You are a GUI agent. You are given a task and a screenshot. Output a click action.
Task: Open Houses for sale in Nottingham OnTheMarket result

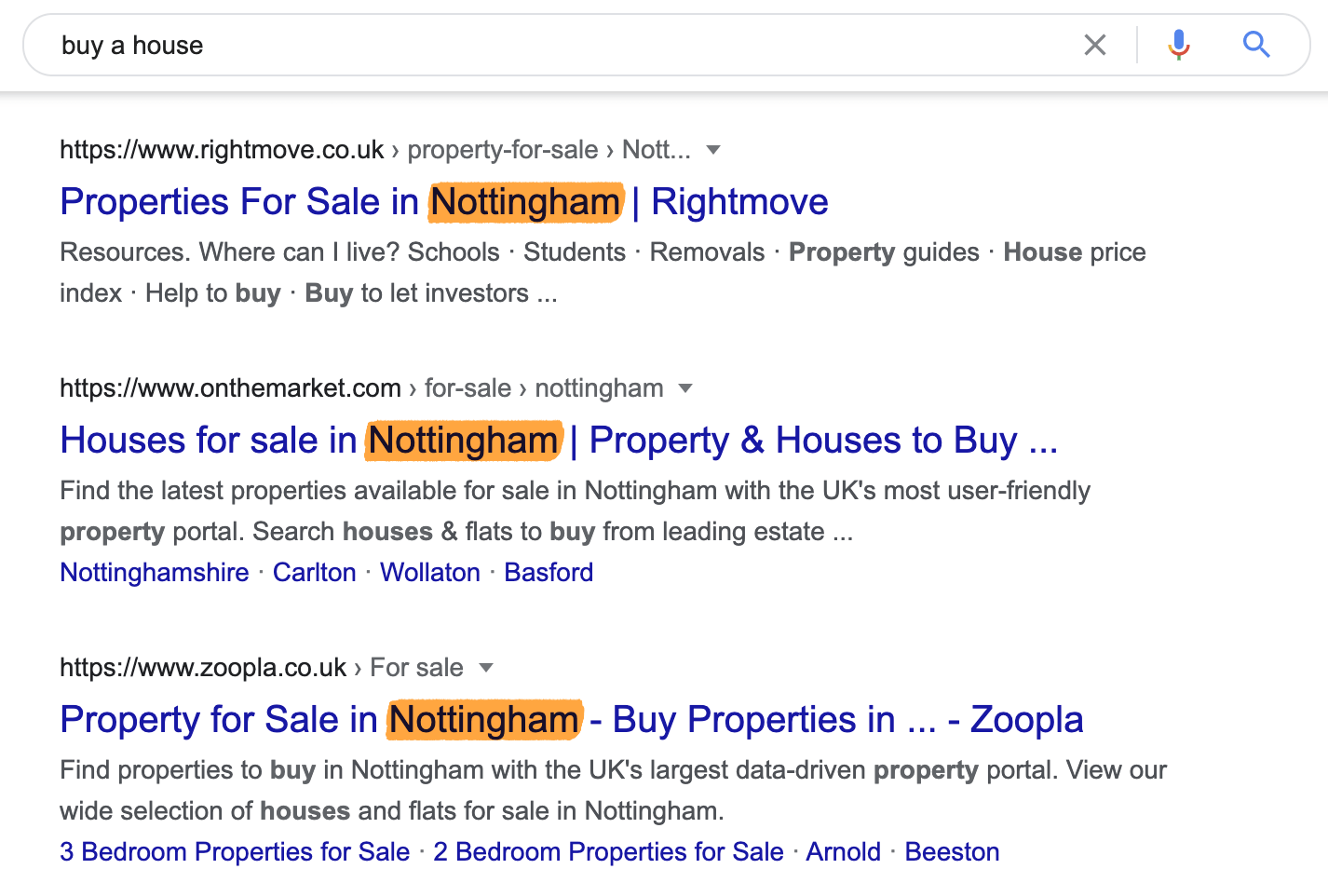tap(559, 441)
